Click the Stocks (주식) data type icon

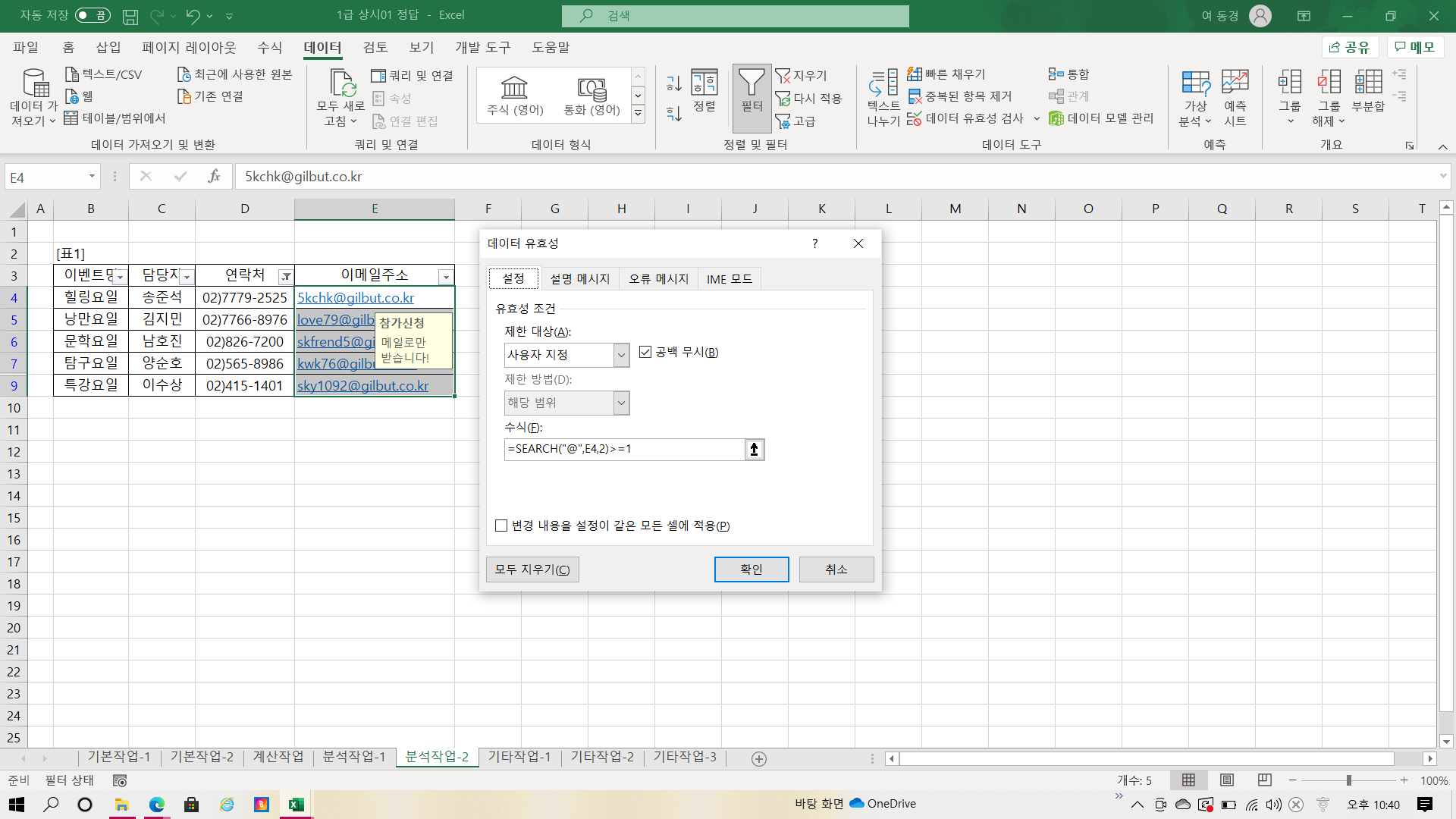[514, 88]
